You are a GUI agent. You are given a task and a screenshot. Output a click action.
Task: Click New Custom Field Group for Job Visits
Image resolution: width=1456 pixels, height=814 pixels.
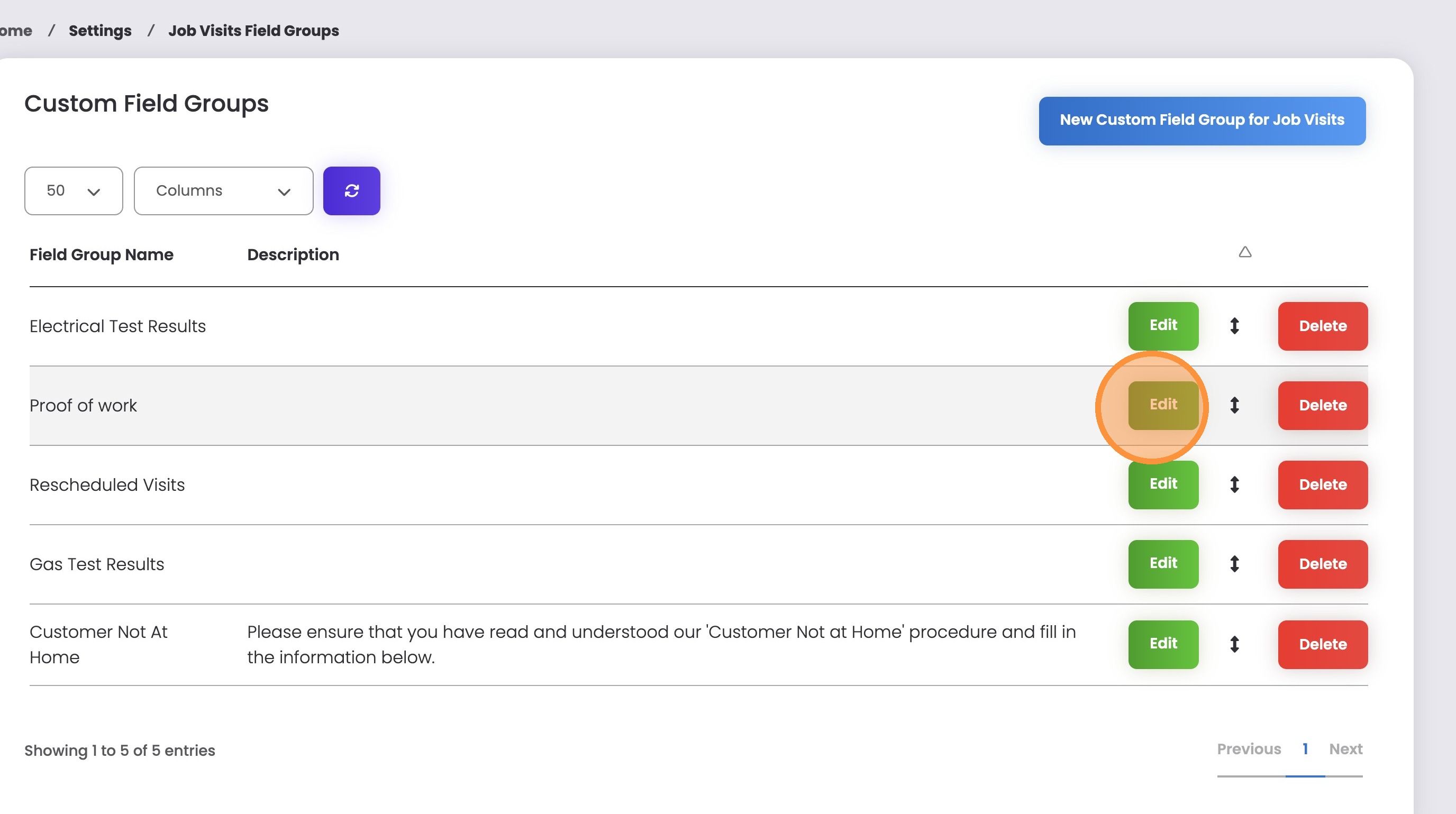coord(1202,120)
